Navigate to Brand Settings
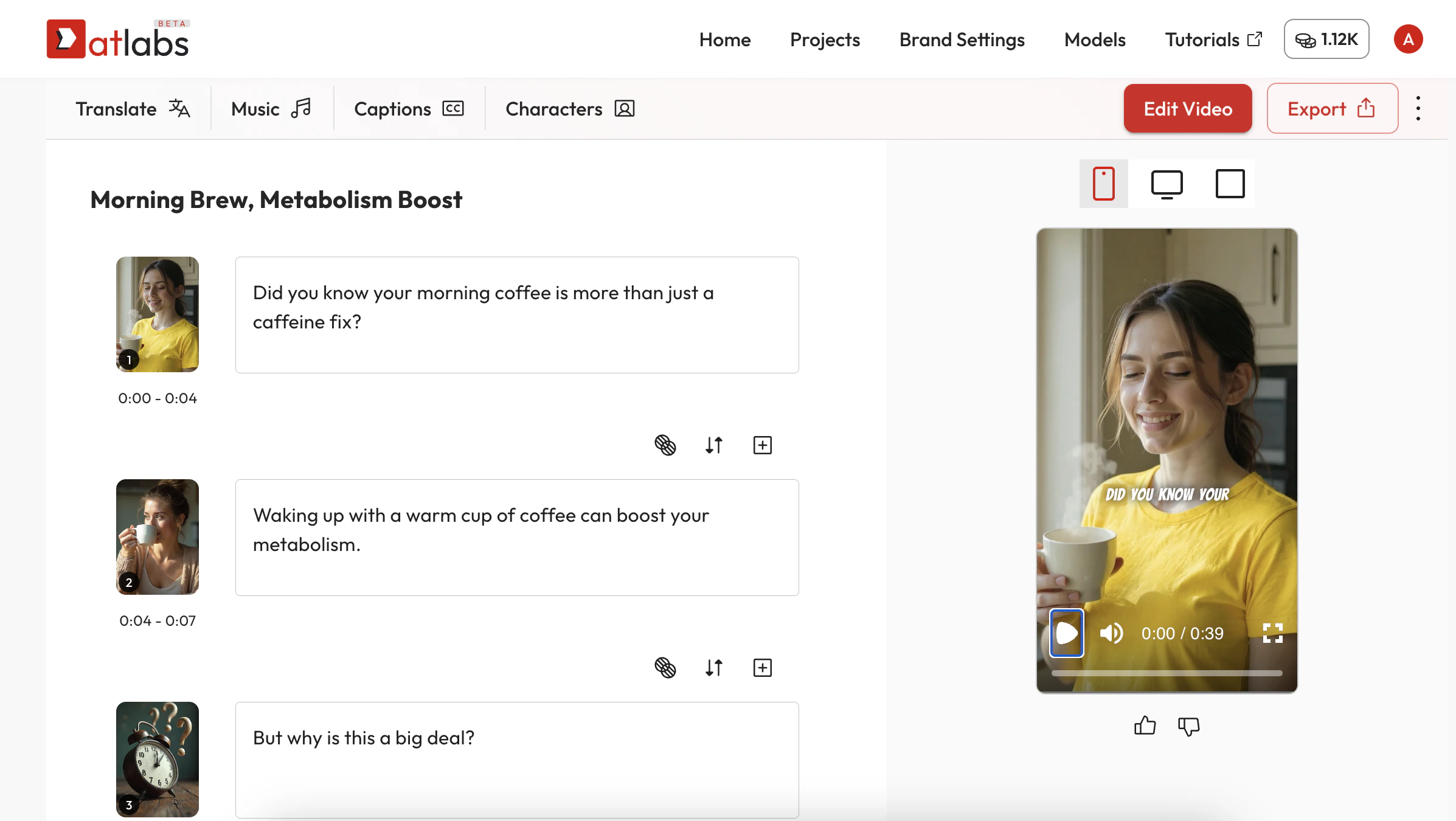Image resolution: width=1456 pixels, height=821 pixels. [961, 39]
